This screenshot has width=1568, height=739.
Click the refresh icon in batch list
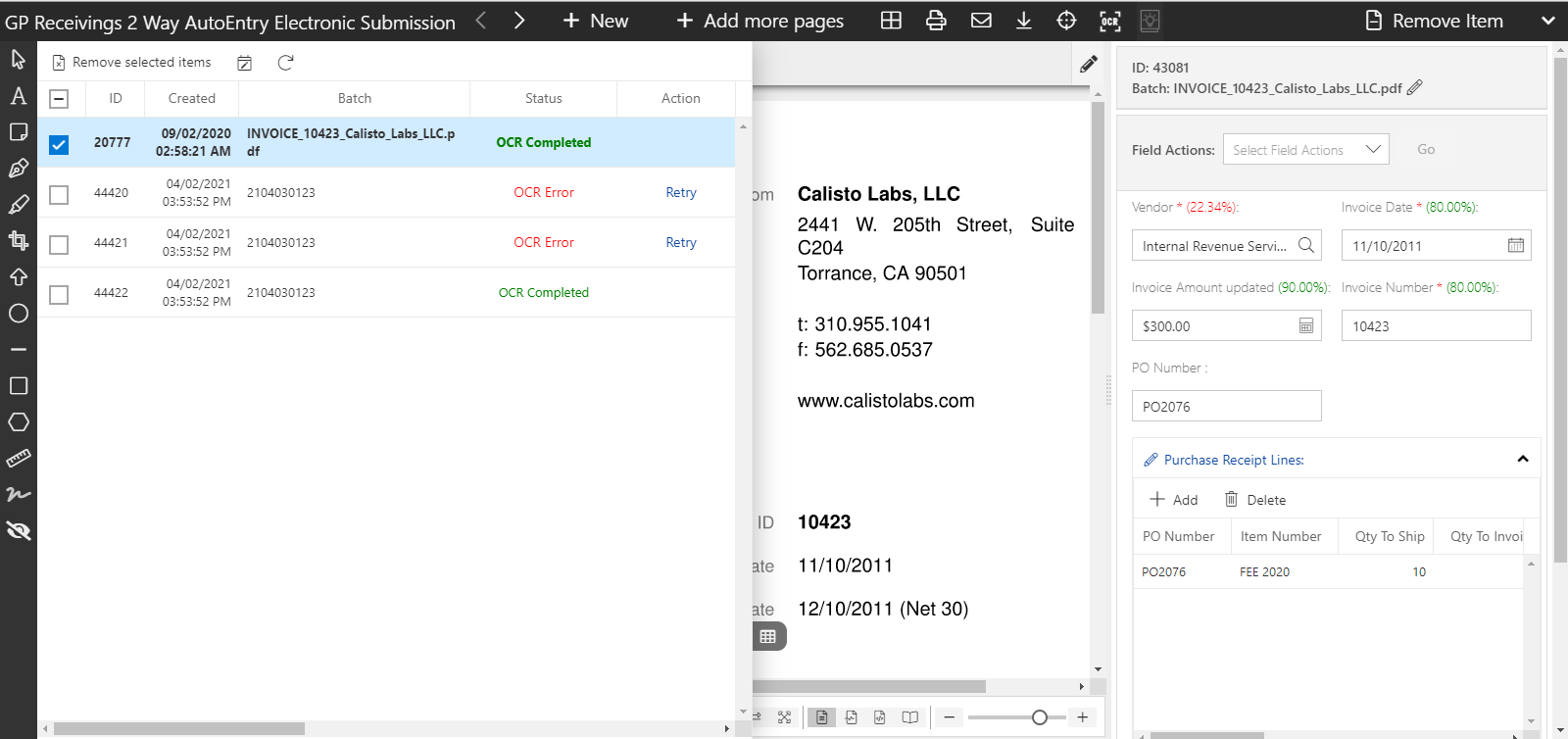285,63
